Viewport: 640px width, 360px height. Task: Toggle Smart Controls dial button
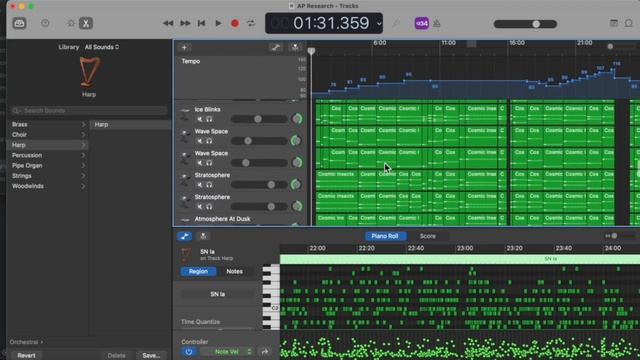(71, 23)
